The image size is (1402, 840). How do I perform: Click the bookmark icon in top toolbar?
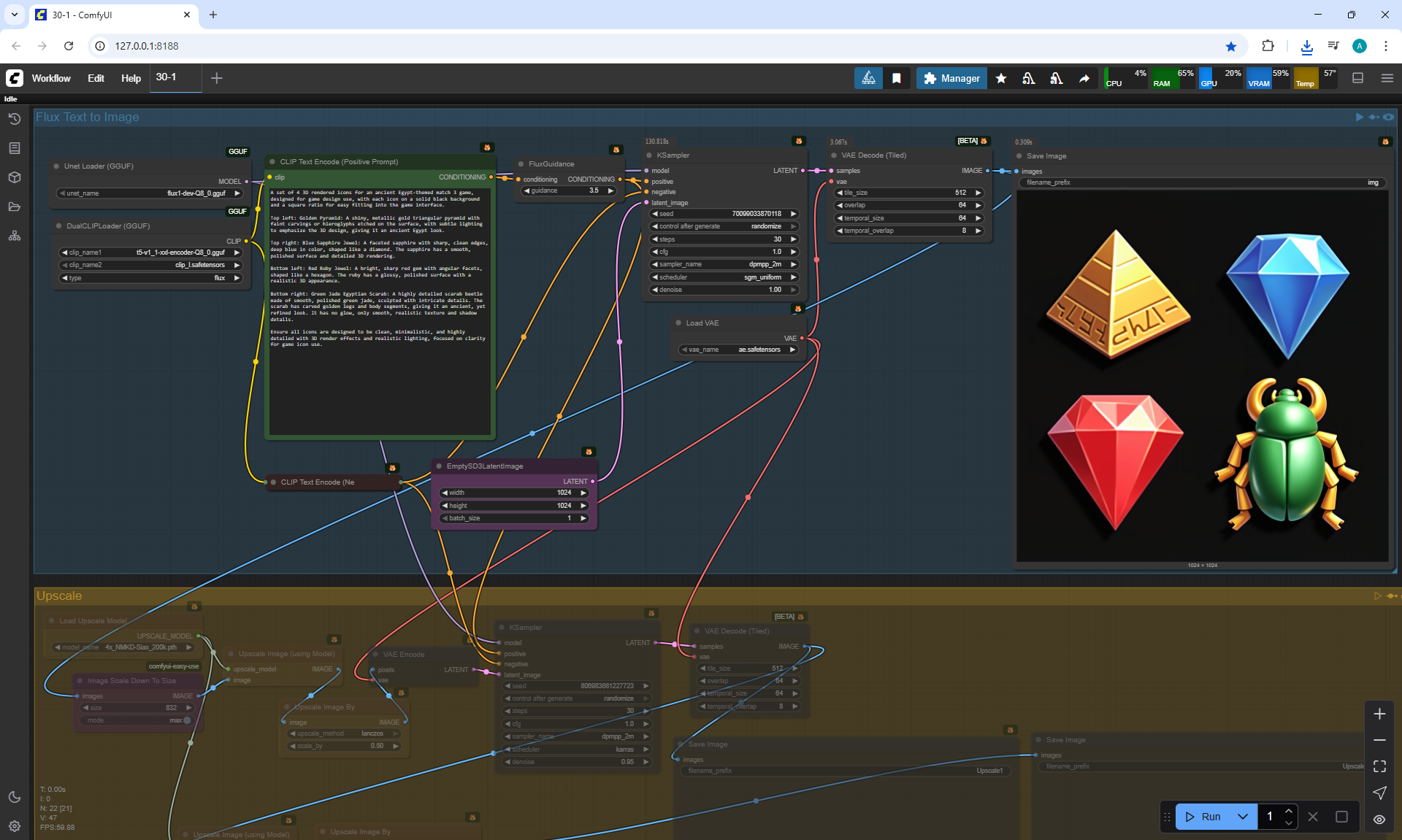(x=896, y=78)
